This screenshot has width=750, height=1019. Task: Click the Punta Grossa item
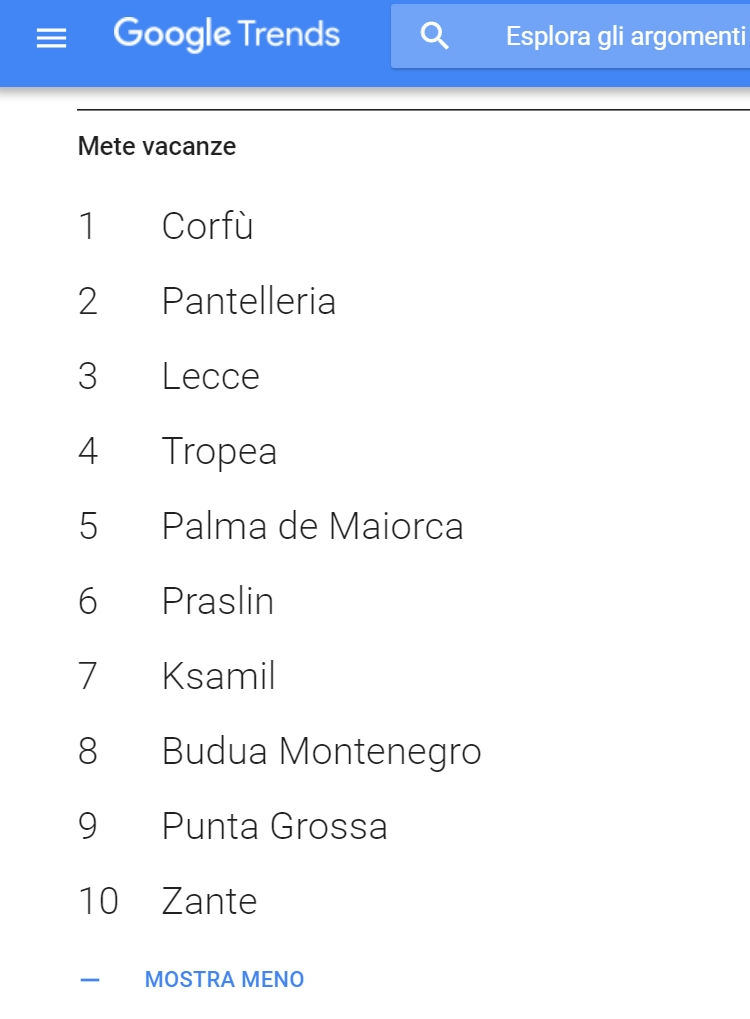[274, 827]
